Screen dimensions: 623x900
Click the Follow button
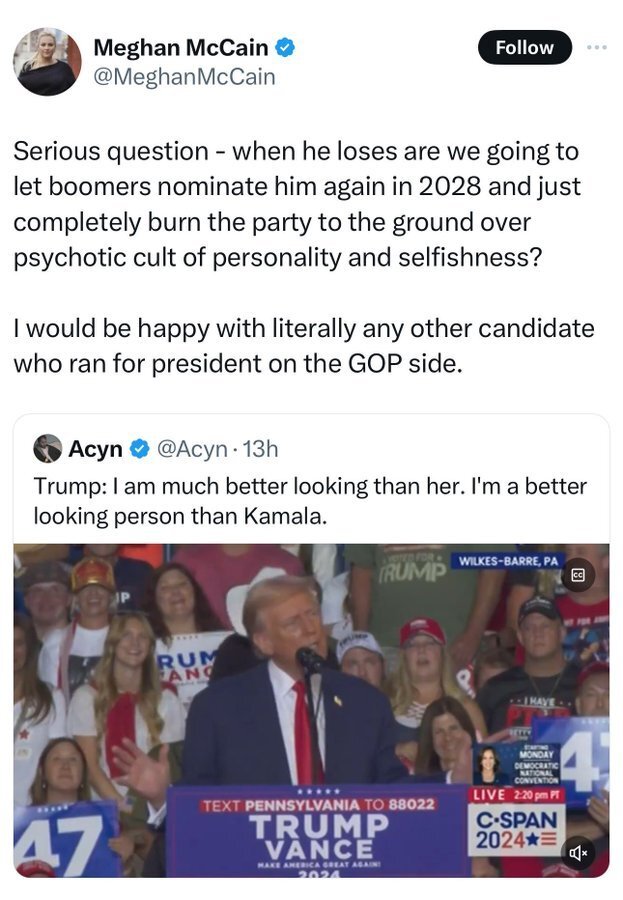coord(524,47)
